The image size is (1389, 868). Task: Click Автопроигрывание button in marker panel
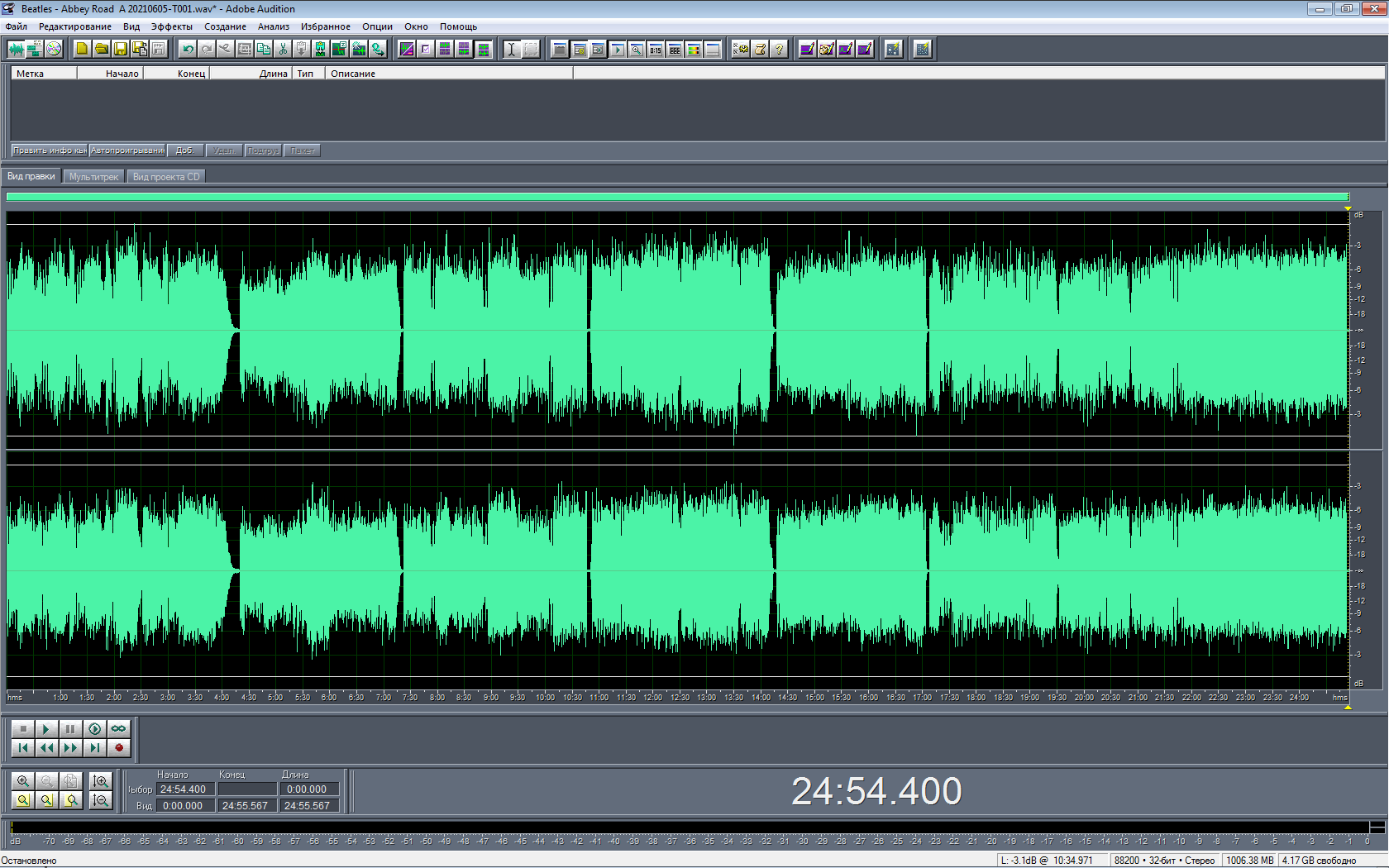click(x=127, y=150)
